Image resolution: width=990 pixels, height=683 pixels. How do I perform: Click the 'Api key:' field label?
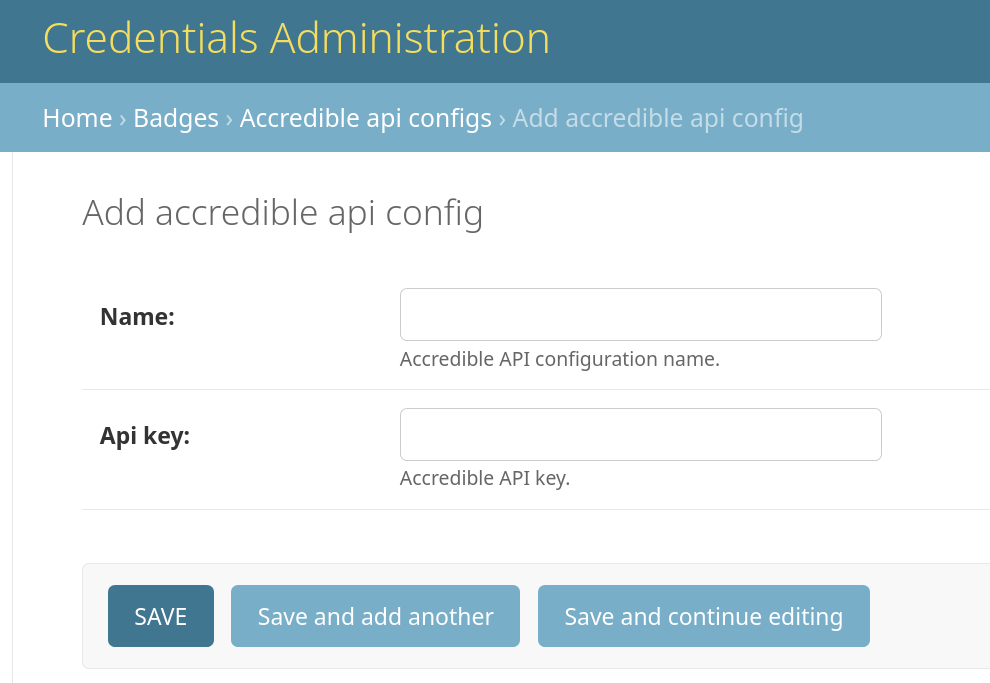point(145,436)
